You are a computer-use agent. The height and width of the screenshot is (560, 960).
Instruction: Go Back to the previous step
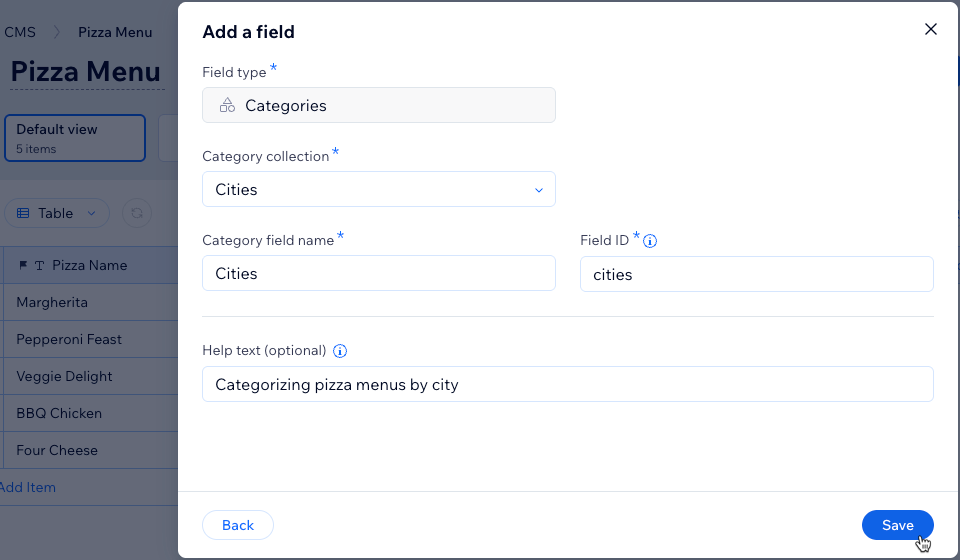238,525
